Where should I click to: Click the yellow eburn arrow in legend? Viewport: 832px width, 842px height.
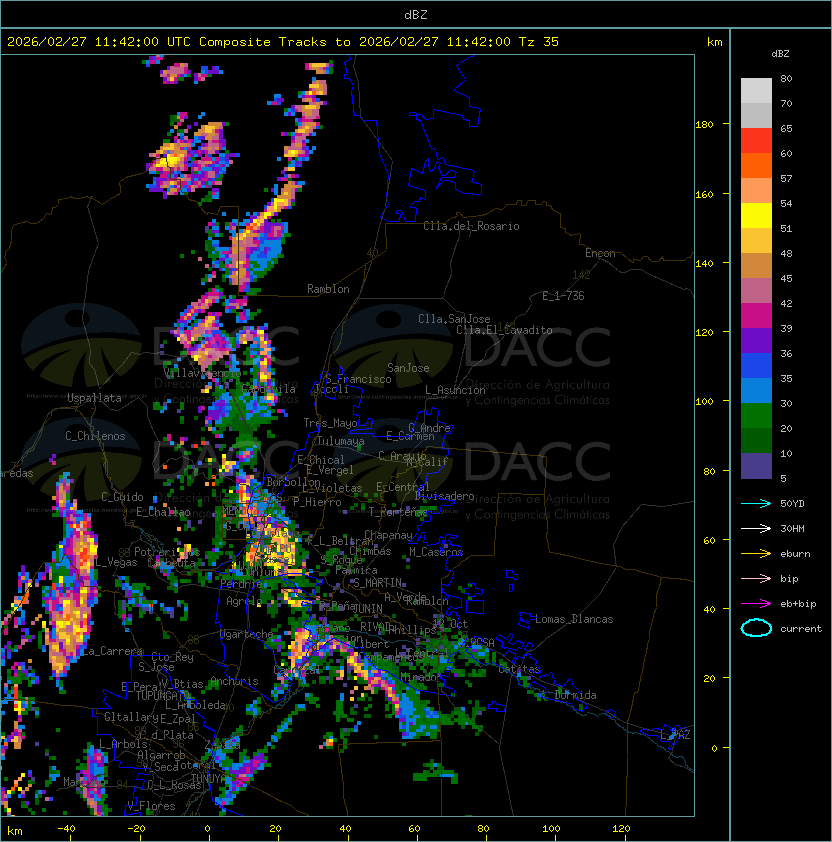756,554
